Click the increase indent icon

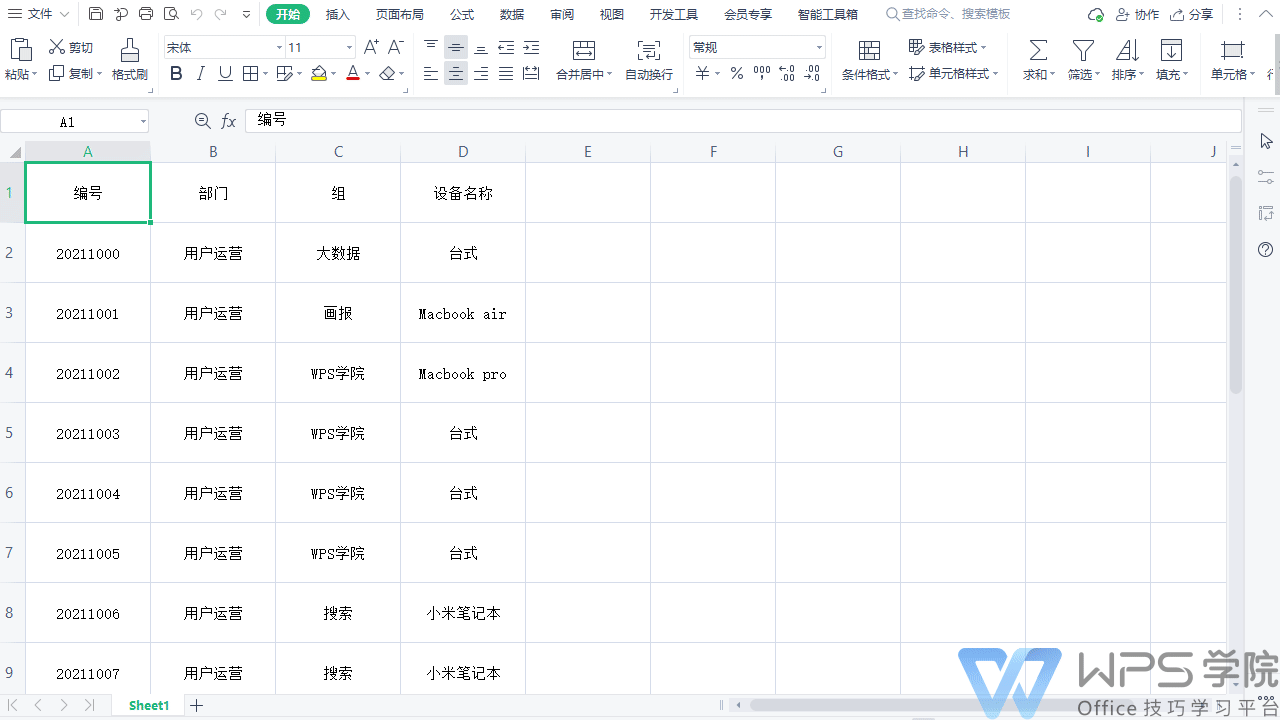pos(531,47)
